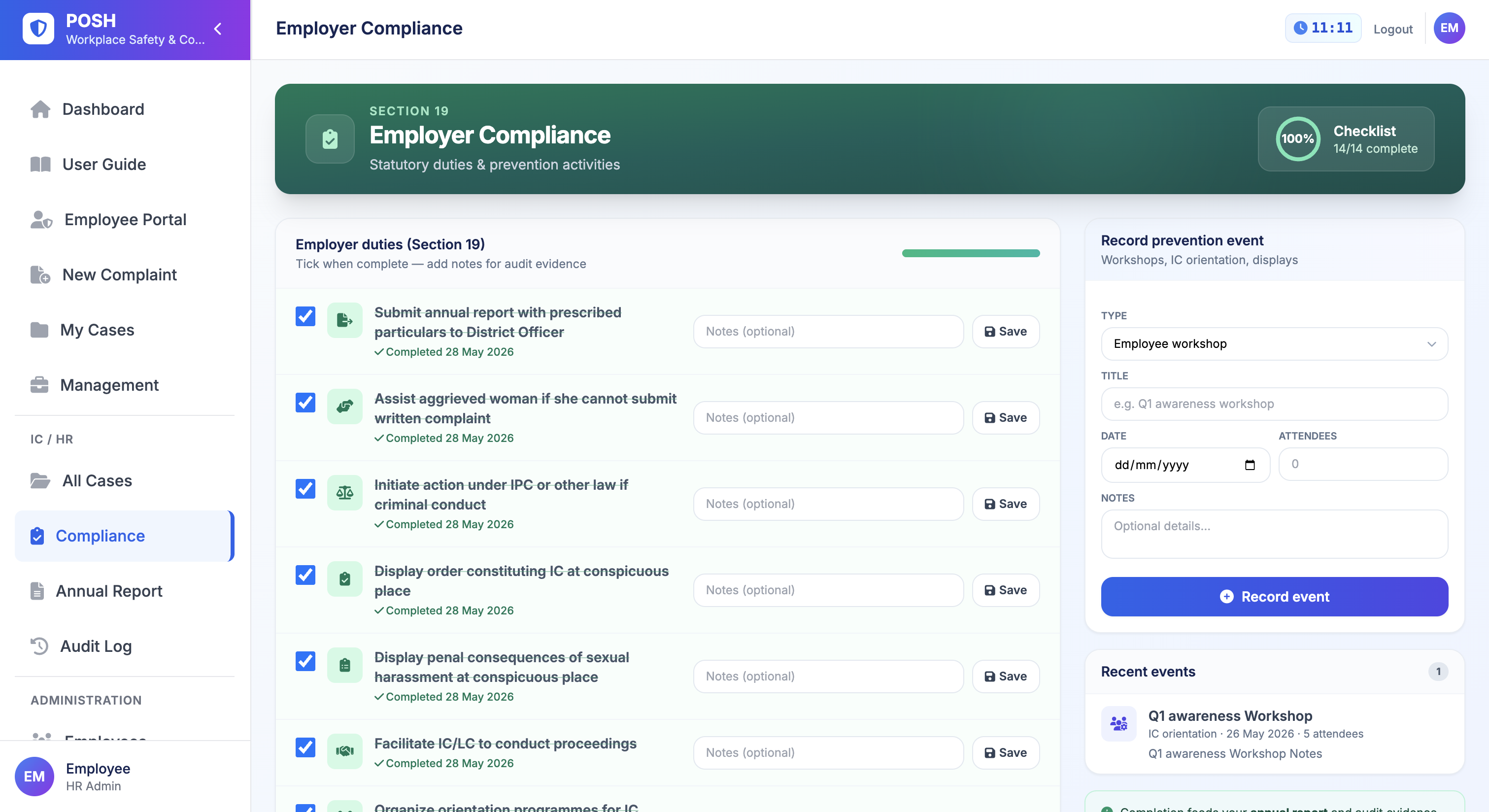Click the Employee Portal person-shield icon
Viewport: 1489px width, 812px height.
click(41, 220)
